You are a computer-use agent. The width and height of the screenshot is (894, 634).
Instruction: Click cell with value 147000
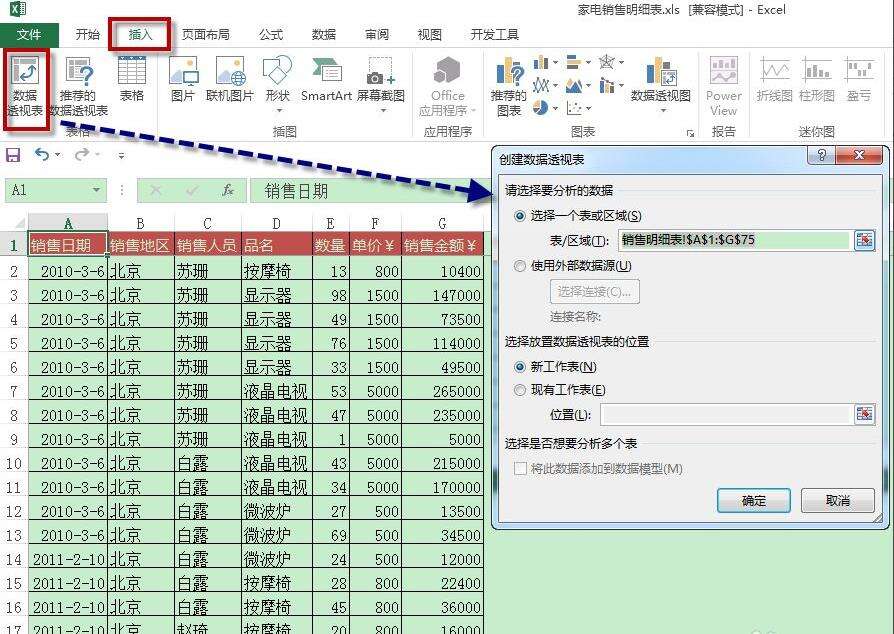(442, 295)
